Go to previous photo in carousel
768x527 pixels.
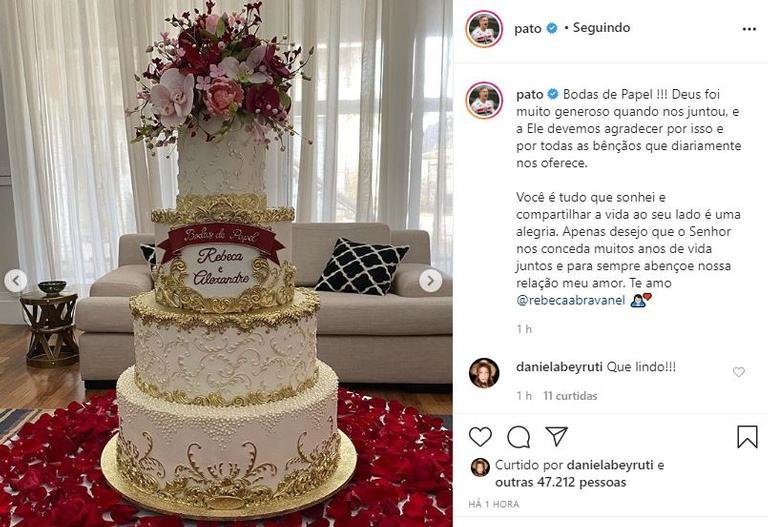coord(16,281)
